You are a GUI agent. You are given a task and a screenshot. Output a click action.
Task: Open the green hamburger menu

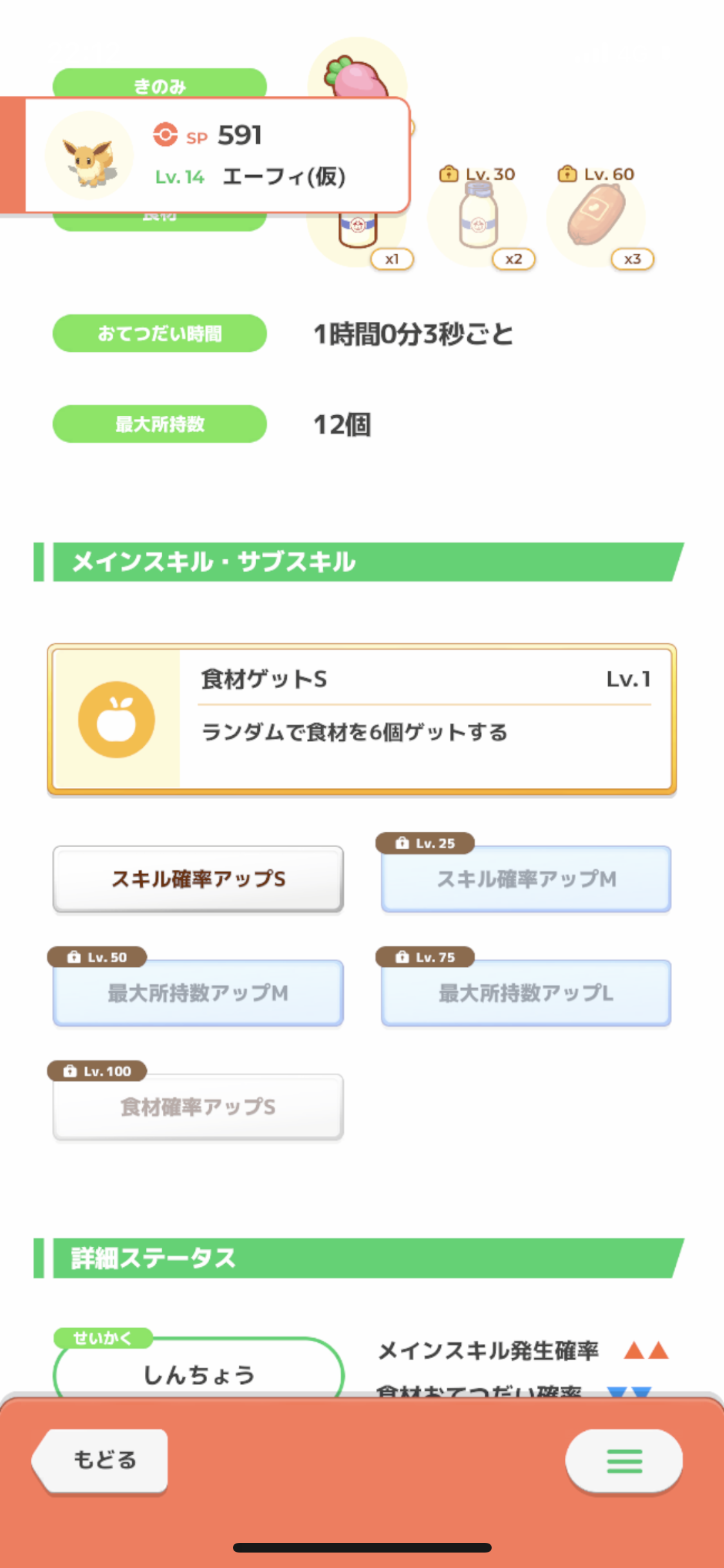(624, 1461)
